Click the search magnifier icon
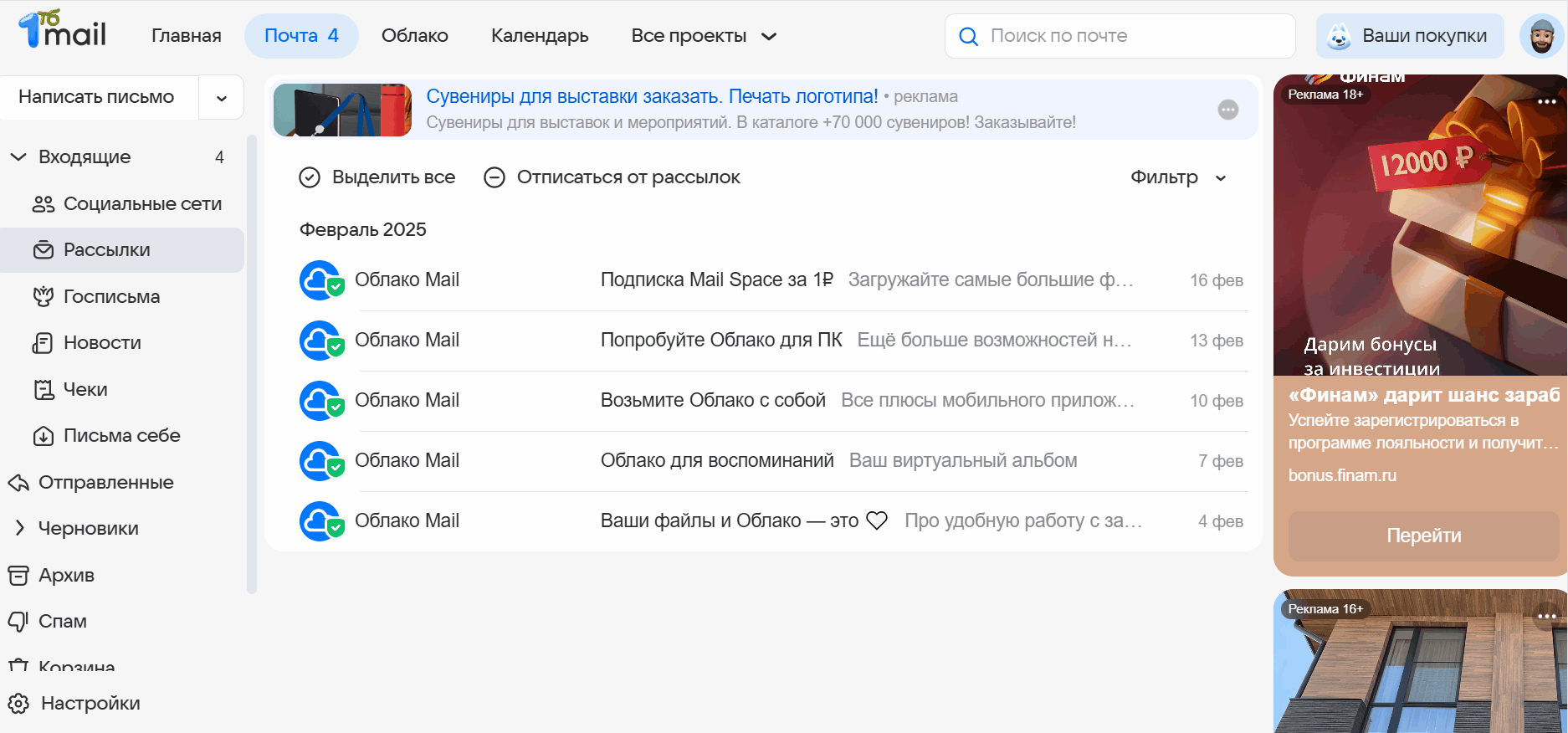Screen dimensions: 1568x733 click(x=968, y=37)
